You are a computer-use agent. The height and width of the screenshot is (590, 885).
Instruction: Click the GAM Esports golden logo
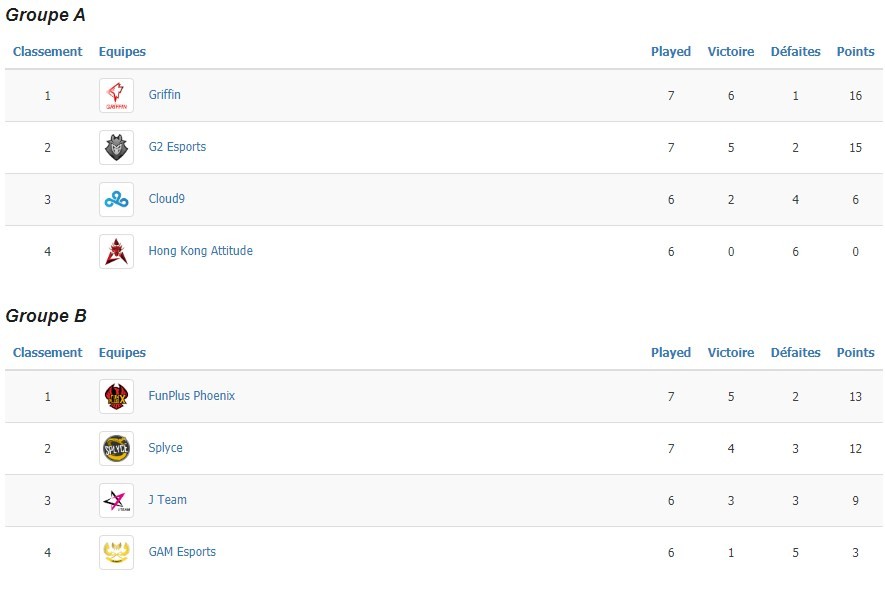116,552
